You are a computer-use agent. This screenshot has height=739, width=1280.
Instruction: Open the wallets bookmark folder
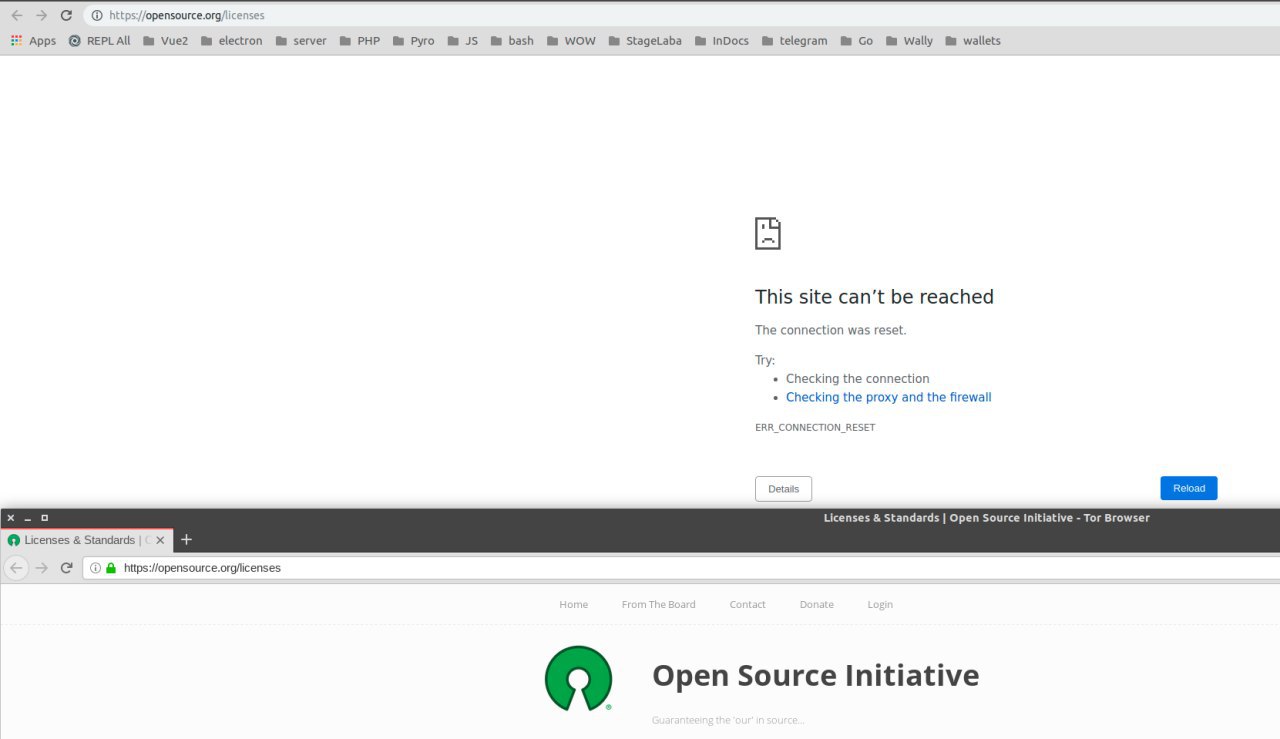click(x=972, y=41)
